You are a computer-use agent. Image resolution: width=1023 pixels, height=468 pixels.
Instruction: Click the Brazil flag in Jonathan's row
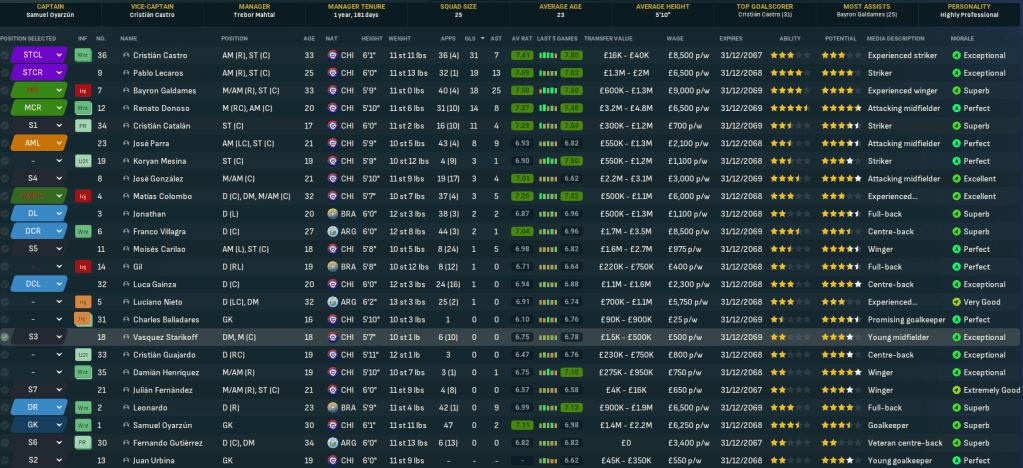[331, 214]
